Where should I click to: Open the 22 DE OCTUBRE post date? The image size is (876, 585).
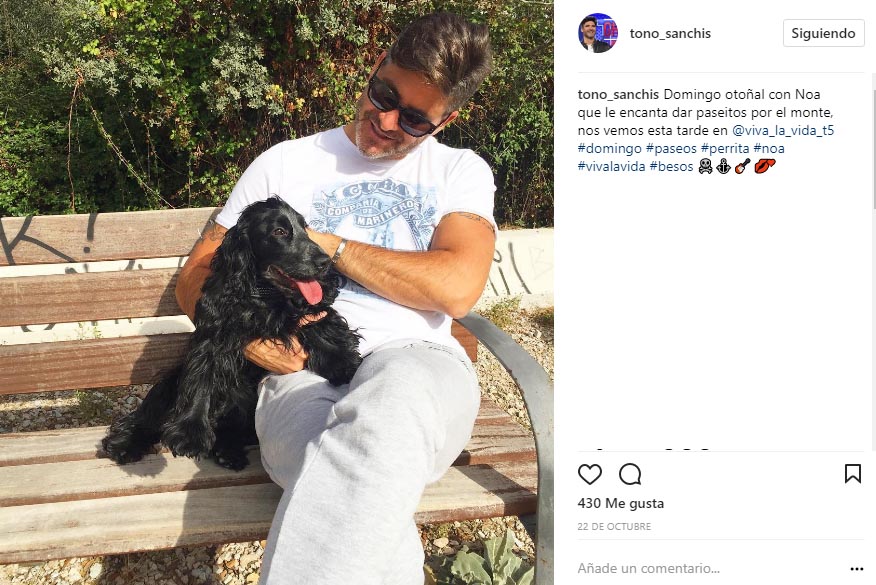click(x=614, y=526)
